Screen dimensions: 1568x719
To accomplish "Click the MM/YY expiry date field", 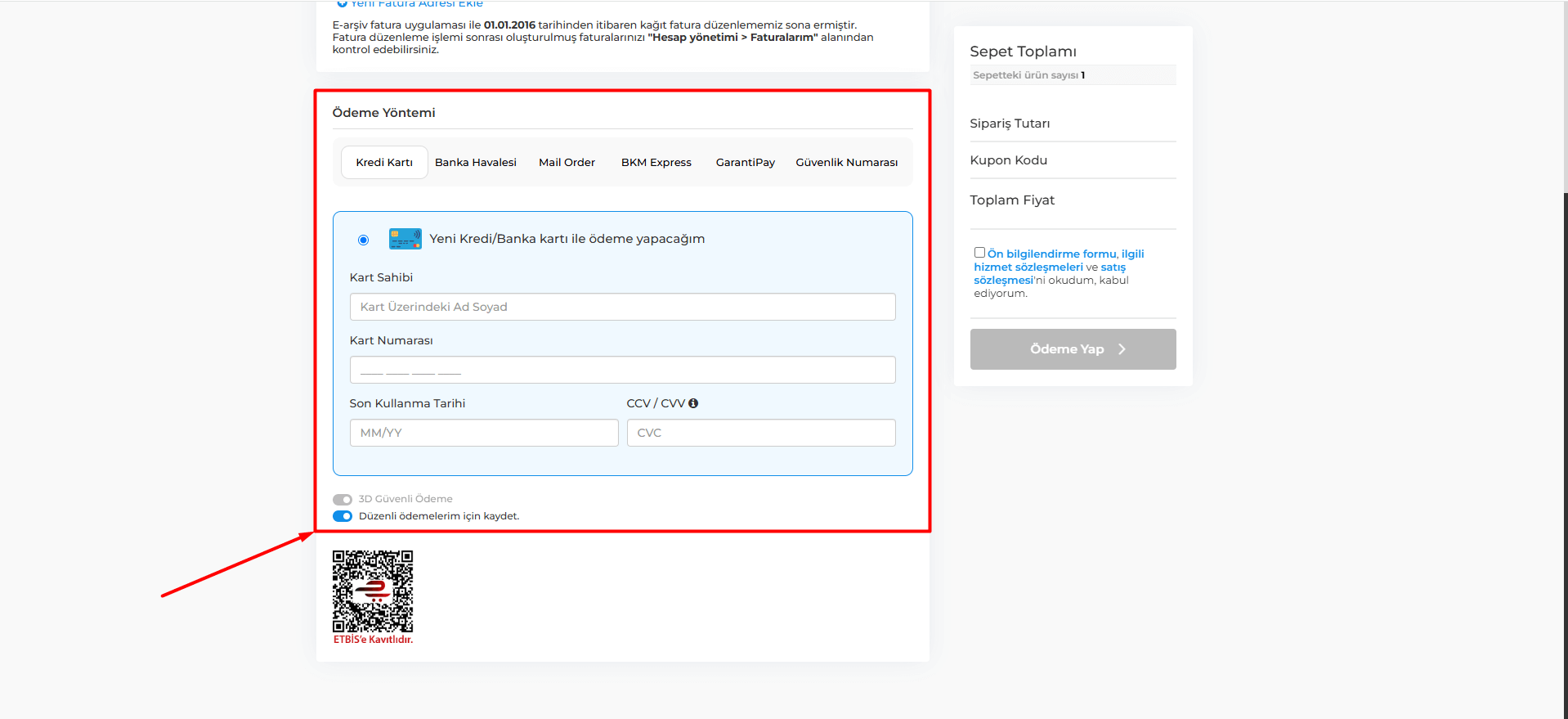I will pyautogui.click(x=483, y=433).
